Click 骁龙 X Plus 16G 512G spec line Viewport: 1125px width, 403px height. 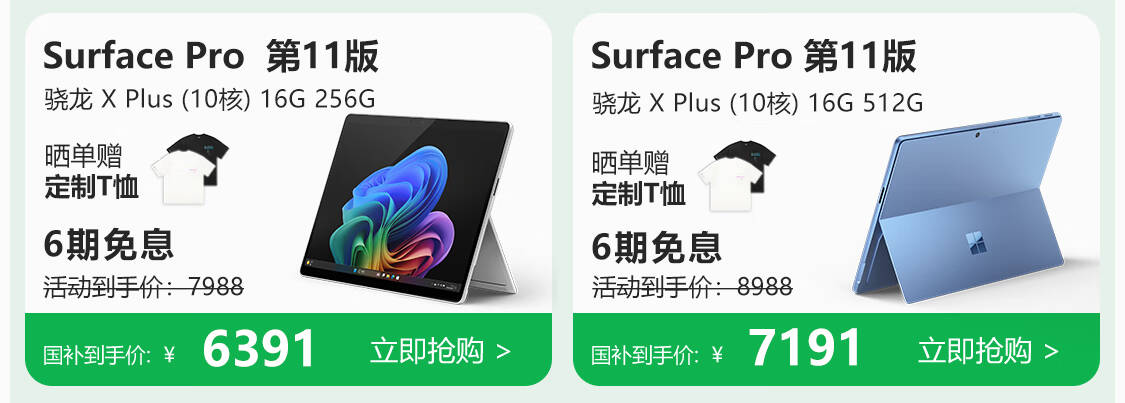coord(758,103)
